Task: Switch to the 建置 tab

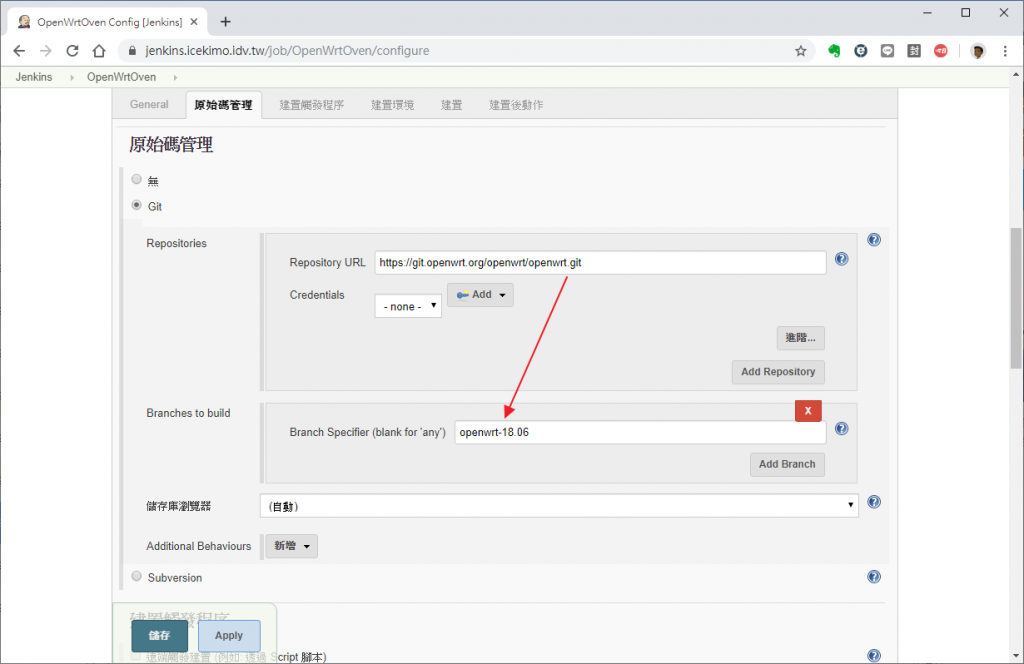Action: 451,104
